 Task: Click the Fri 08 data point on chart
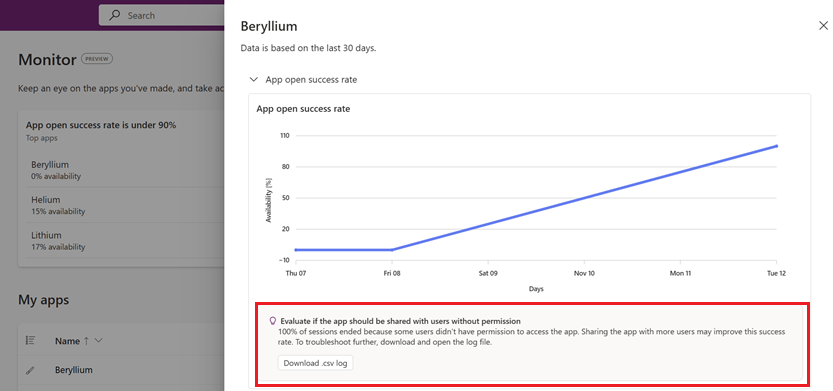392,250
